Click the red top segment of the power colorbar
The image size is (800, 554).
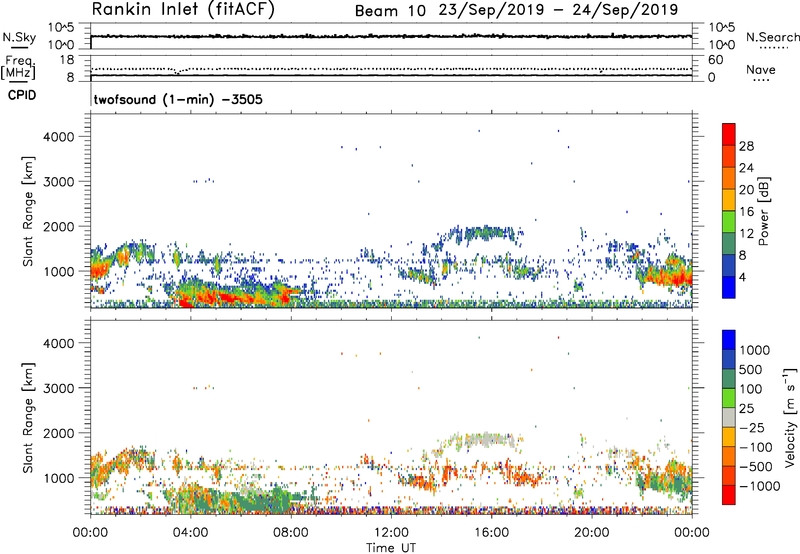(x=729, y=134)
